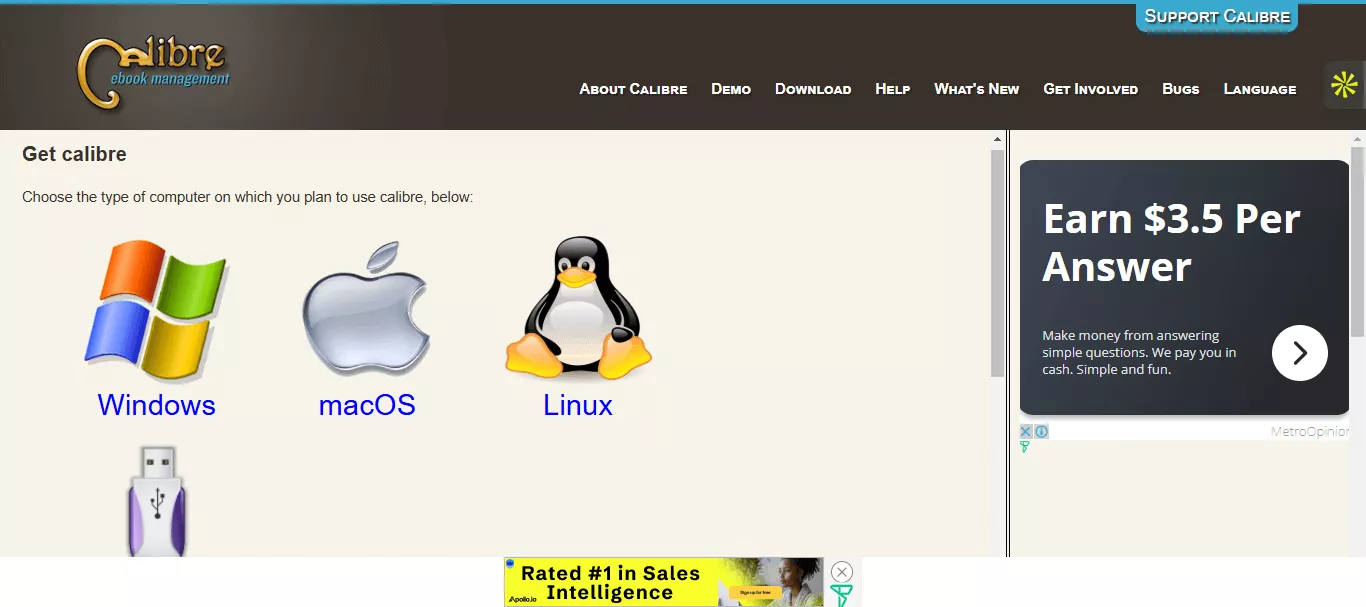1366x607 pixels.
Task: Open the macOS download link
Action: coord(367,405)
